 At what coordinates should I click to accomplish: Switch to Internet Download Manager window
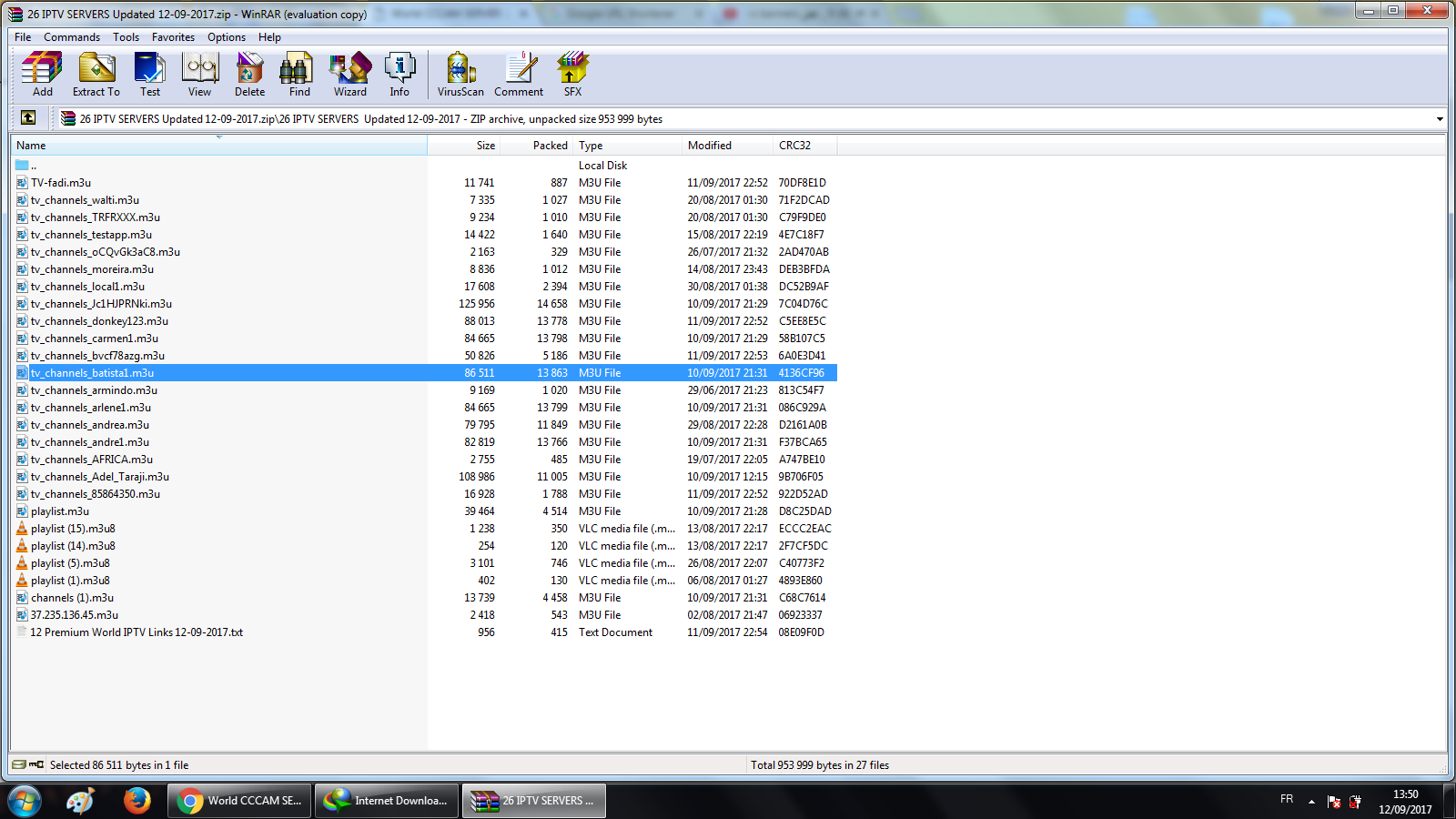387,801
